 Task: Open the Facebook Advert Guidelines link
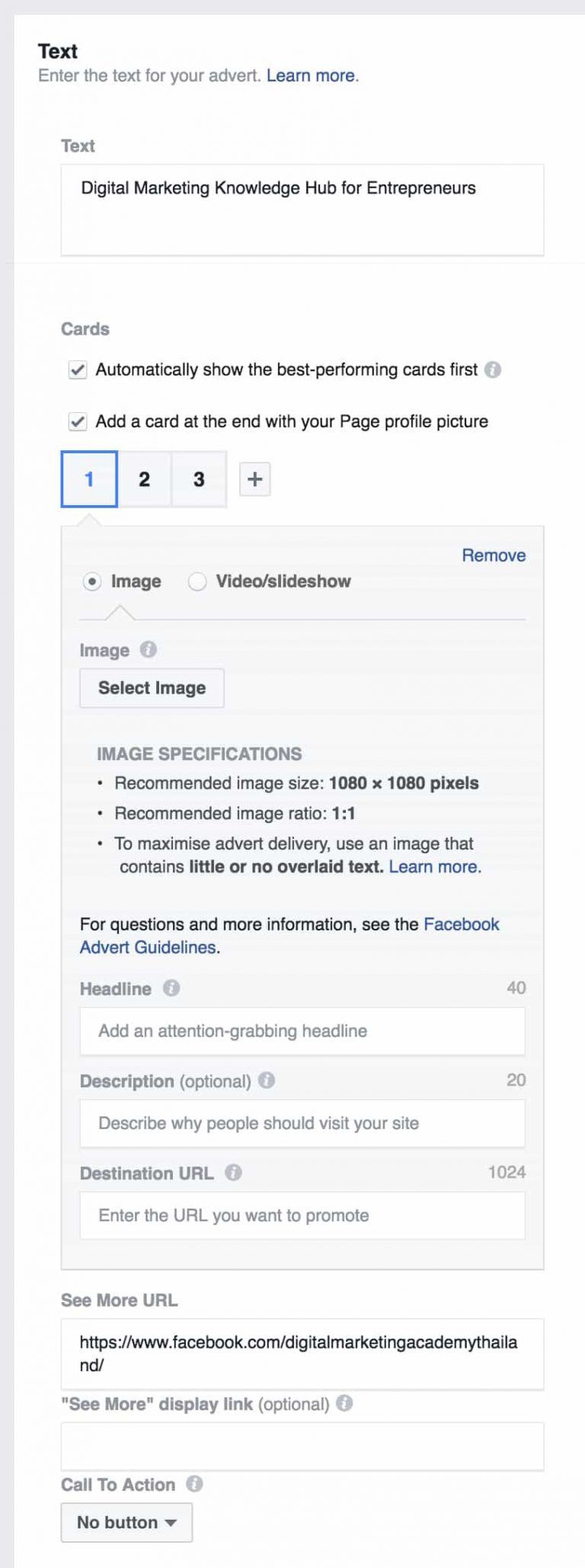click(289, 936)
